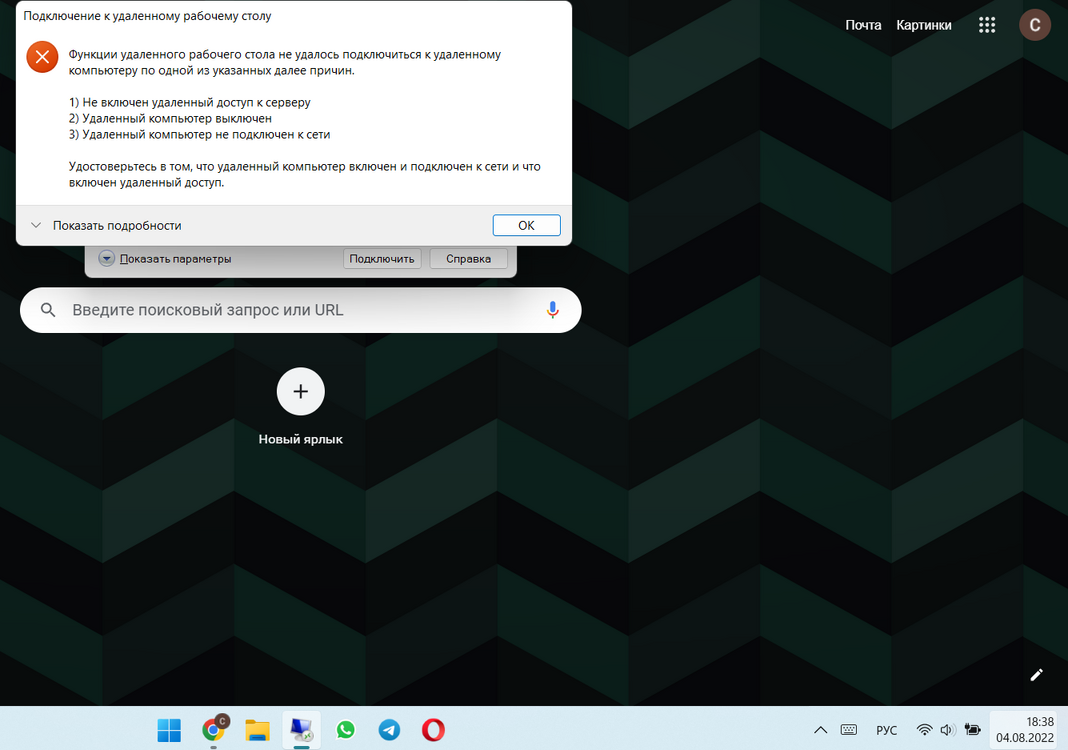1068x750 pixels.
Task: Start voice search with the microphone icon
Action: [552, 310]
